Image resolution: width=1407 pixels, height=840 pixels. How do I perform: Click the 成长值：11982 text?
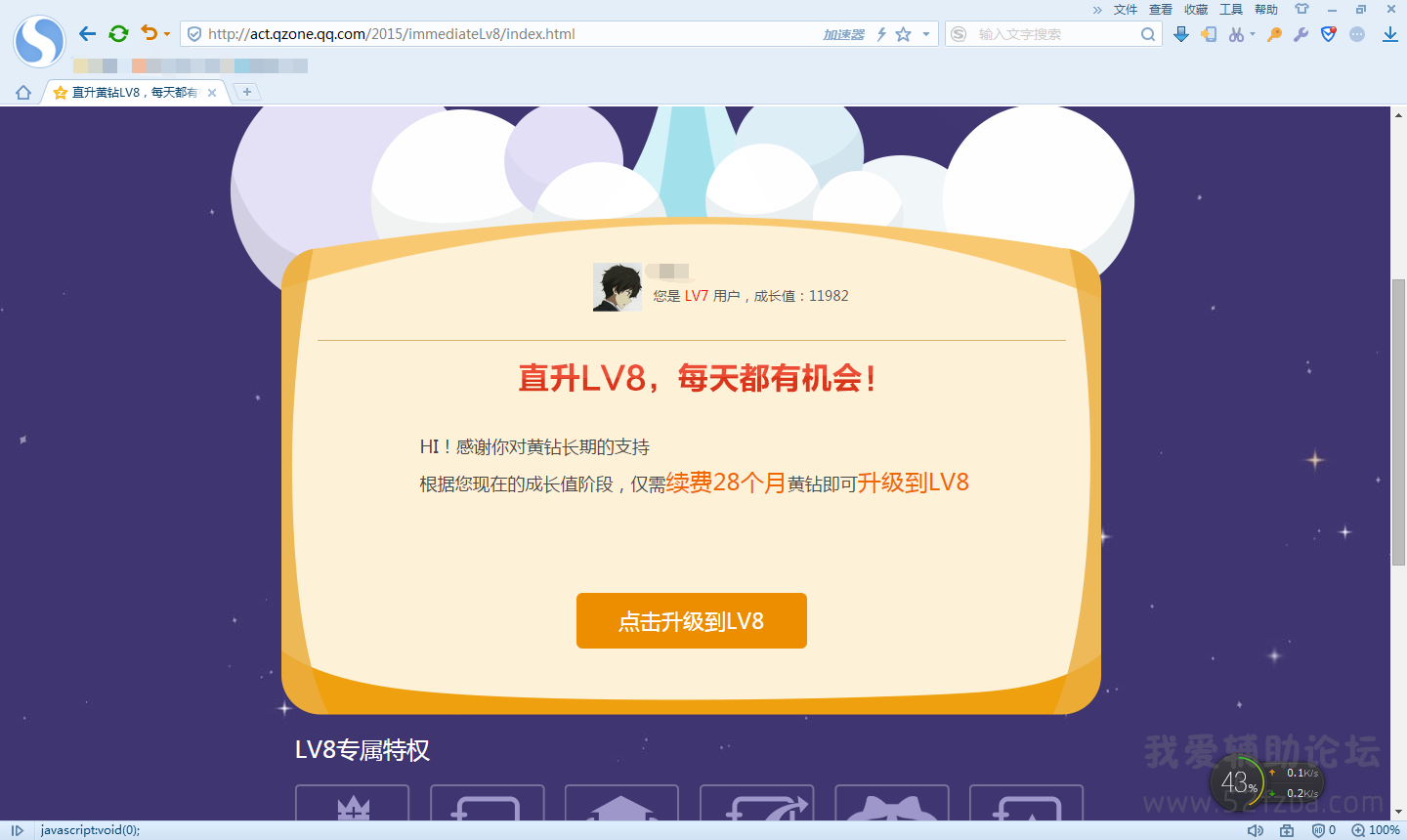(x=801, y=296)
